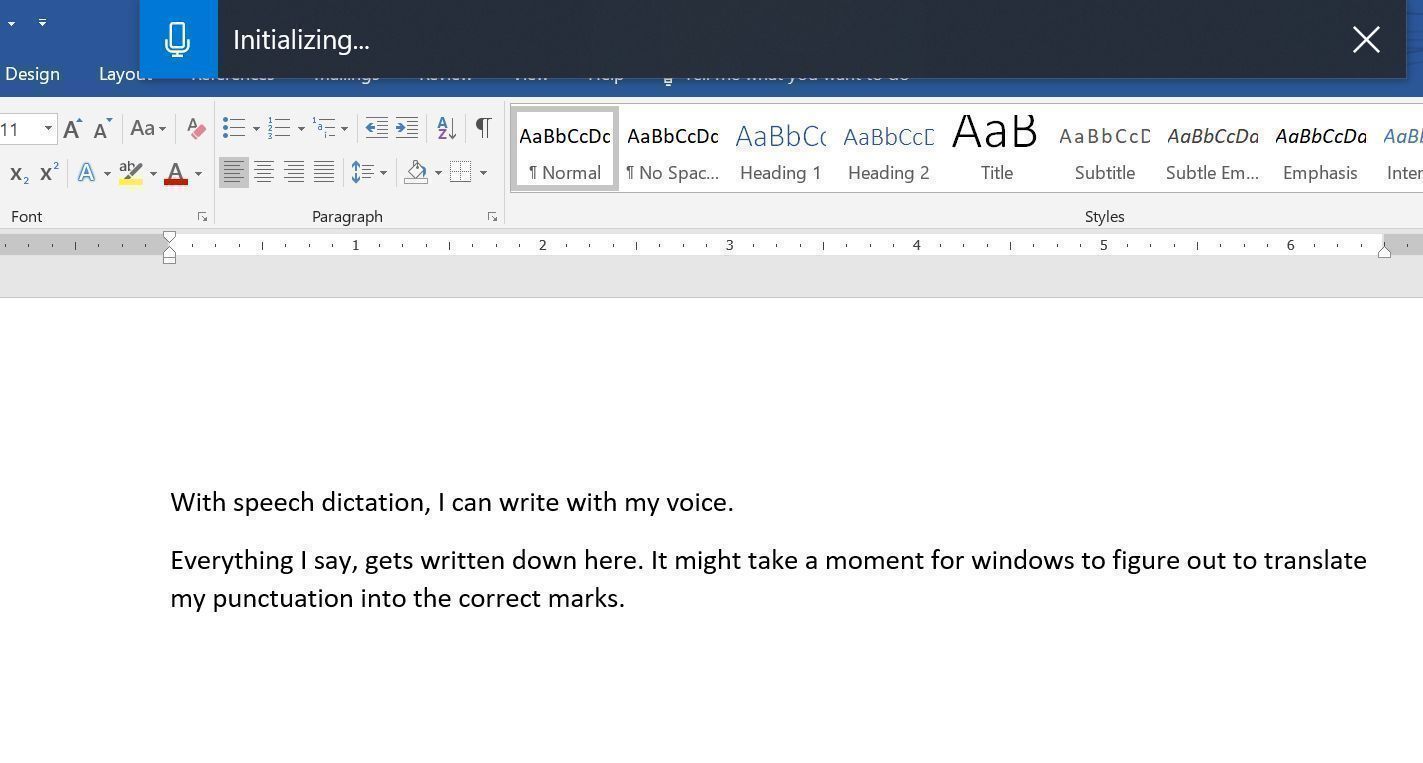The height and width of the screenshot is (763, 1423).
Task: Click the Text Highlight Color icon
Action: (129, 173)
